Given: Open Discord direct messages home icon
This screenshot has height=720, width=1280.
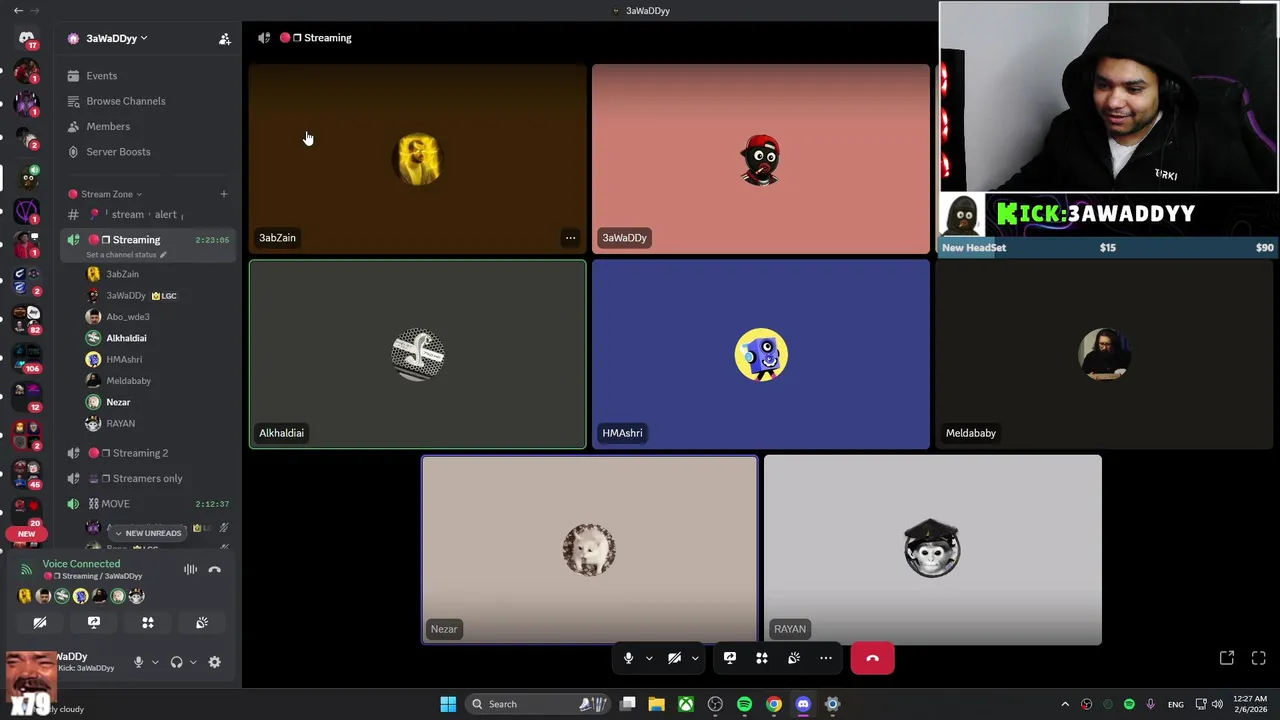Looking at the screenshot, I should coord(27,38).
